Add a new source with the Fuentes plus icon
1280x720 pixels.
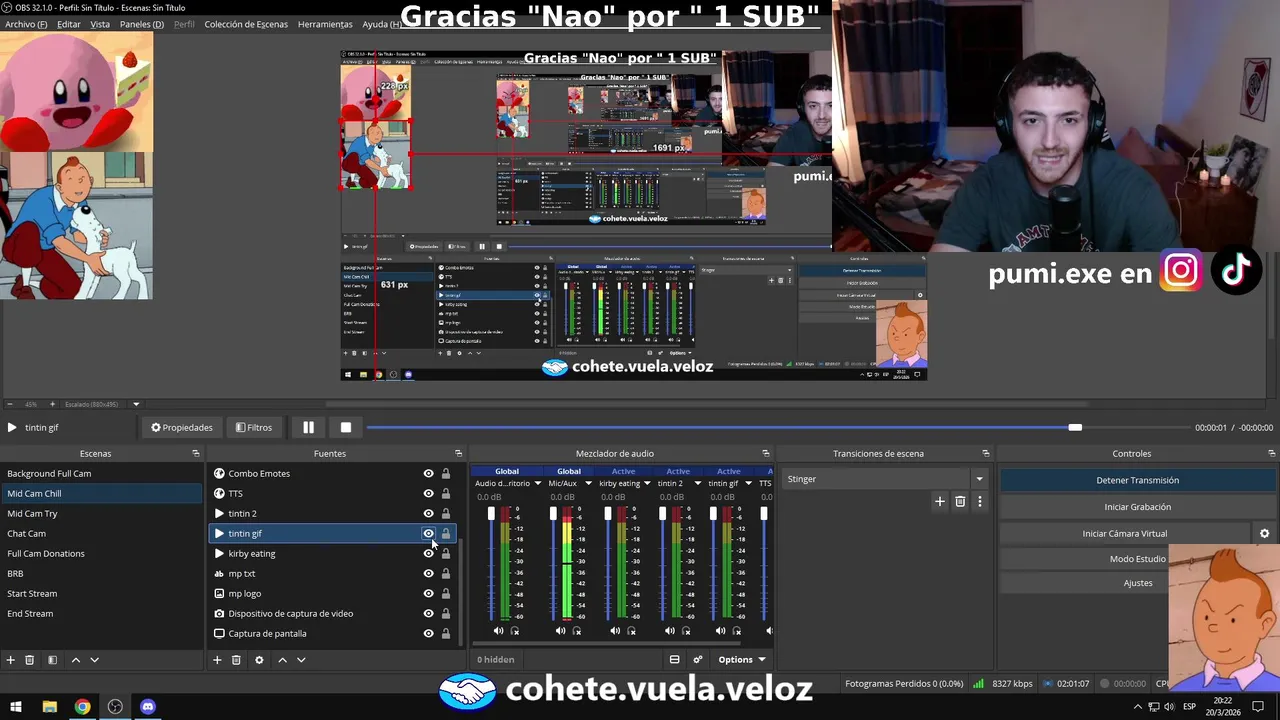coord(217,660)
